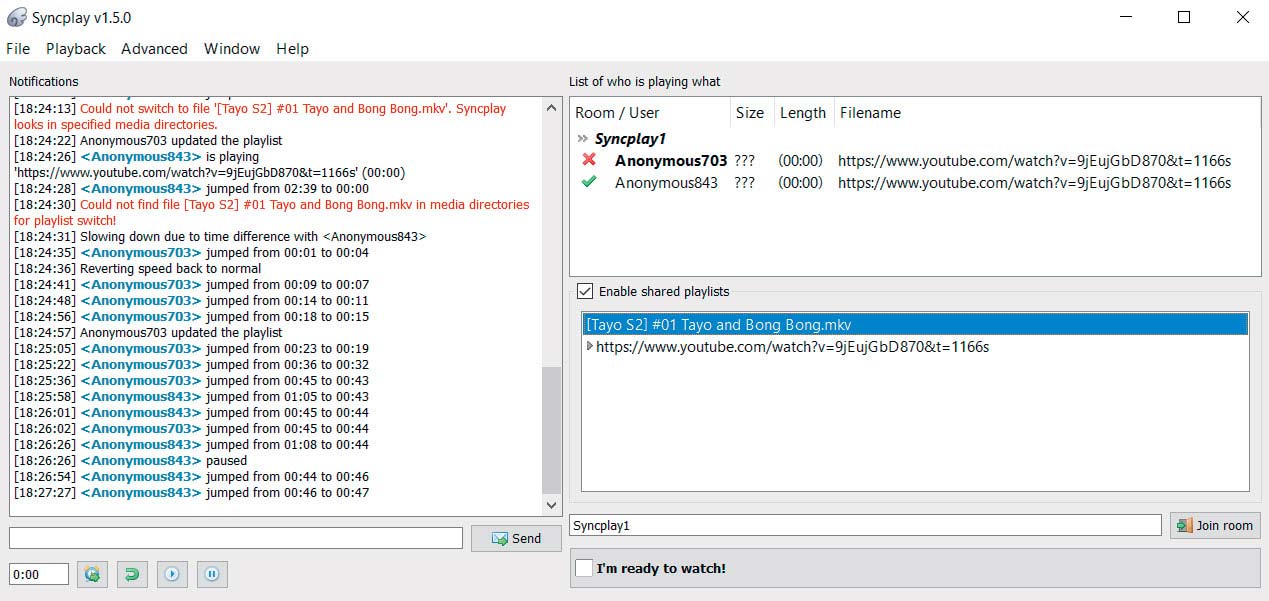Image resolution: width=1269 pixels, height=601 pixels.
Task: Click the Syncplay app icon in title bar
Action: (x=17, y=17)
